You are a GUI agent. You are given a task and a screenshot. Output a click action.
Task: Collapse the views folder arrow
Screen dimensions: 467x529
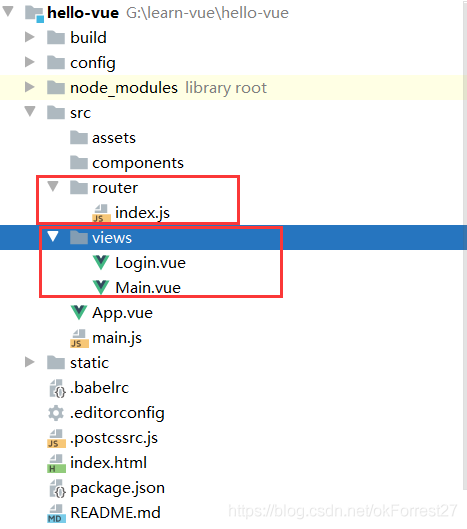[53, 236]
